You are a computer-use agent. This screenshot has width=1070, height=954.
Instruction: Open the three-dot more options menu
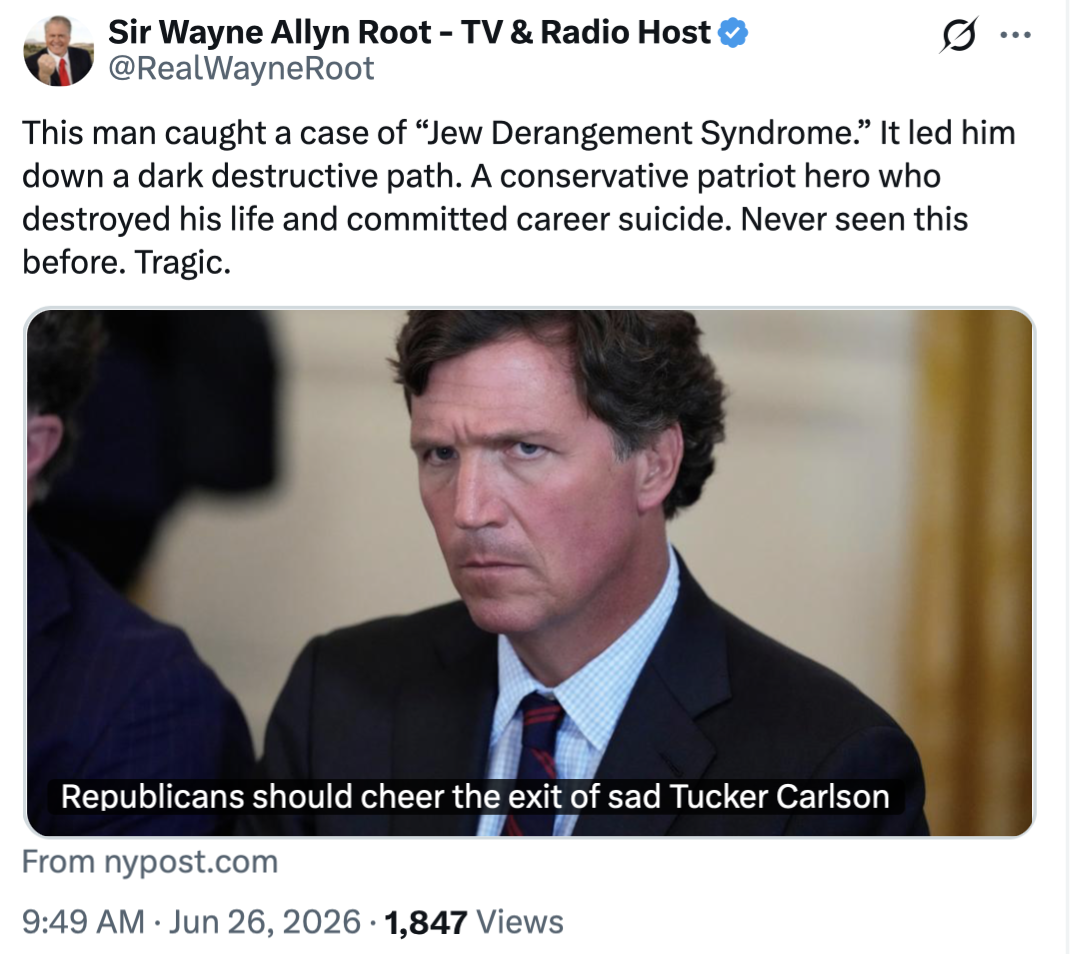click(x=1015, y=35)
